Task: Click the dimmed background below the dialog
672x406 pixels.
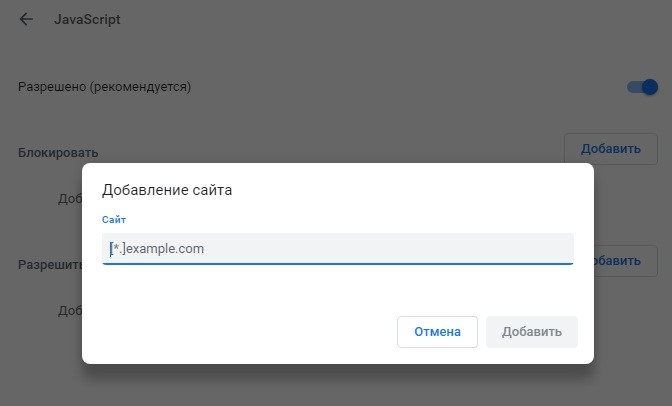Action: pos(336,386)
